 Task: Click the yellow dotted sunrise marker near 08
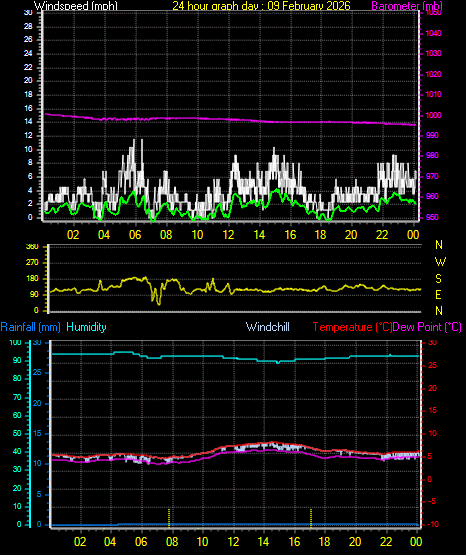point(169,518)
